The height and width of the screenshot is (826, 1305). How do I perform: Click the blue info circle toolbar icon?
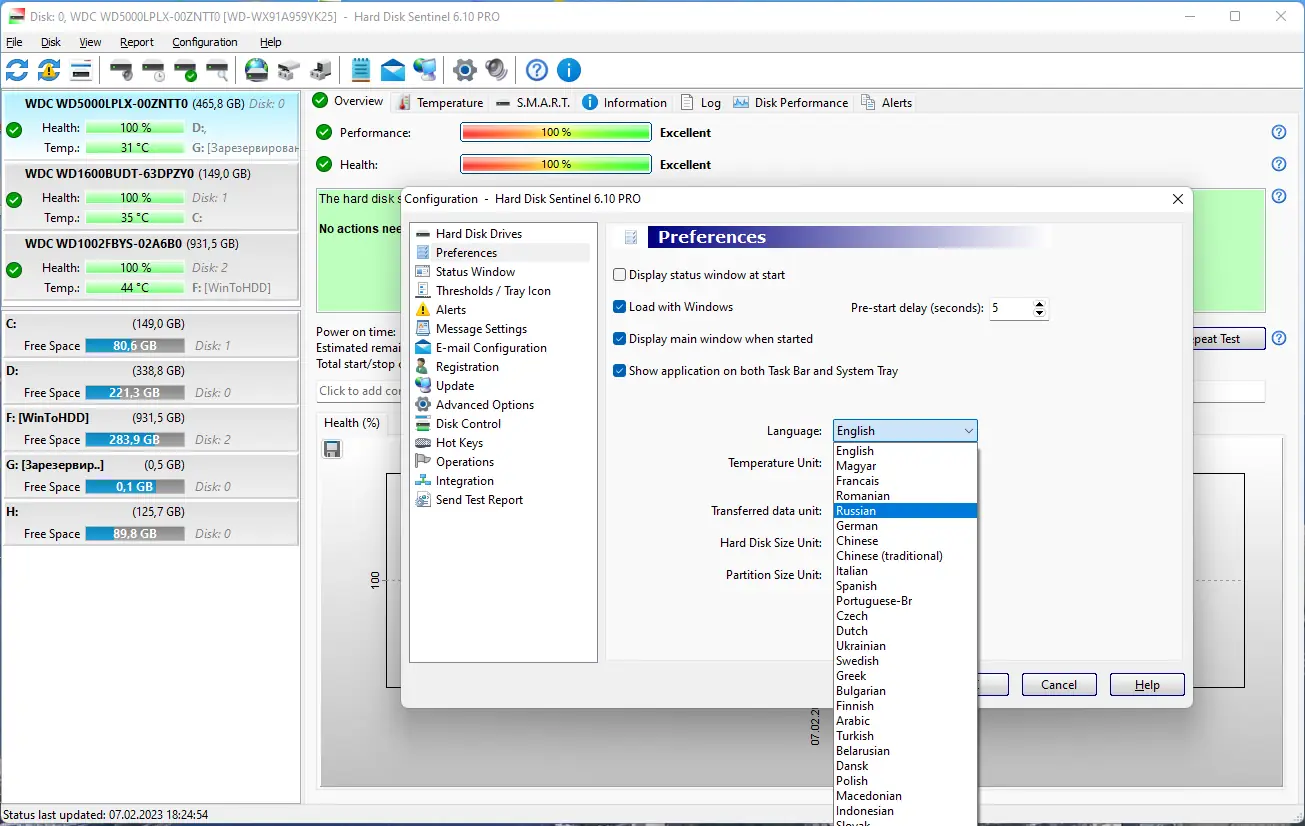[569, 70]
